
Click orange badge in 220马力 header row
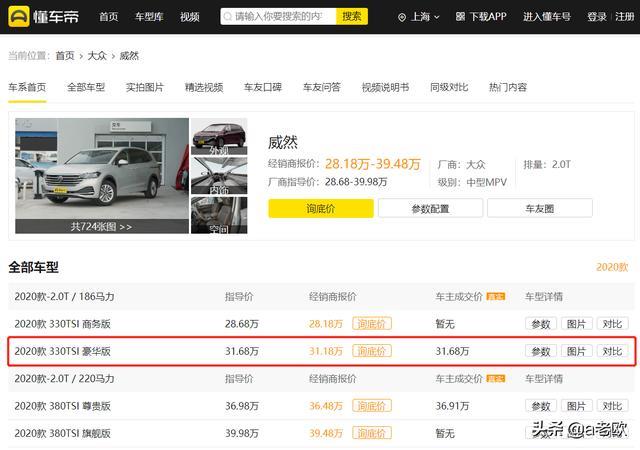click(496, 379)
